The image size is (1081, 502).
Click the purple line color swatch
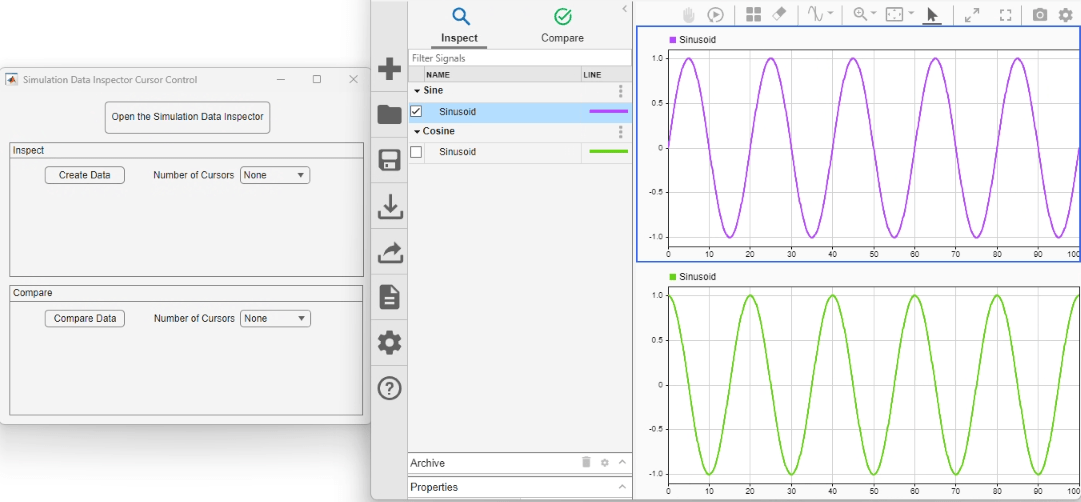608,112
